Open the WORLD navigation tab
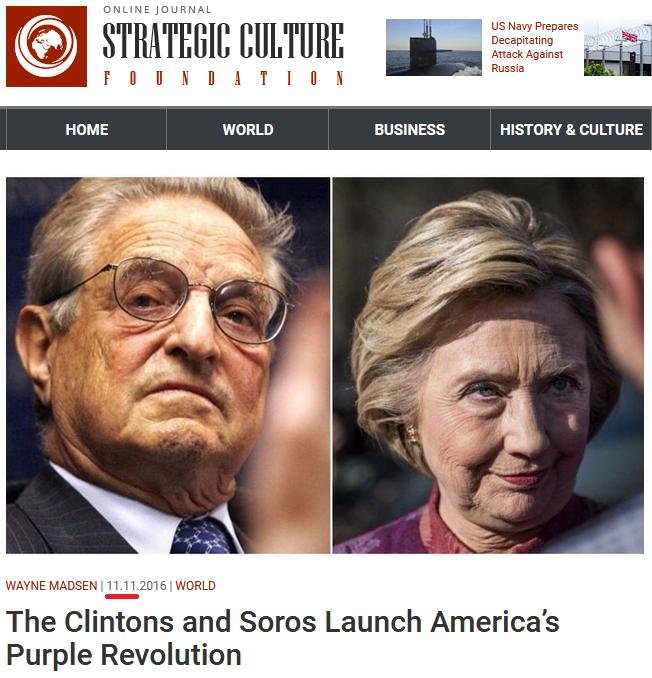Viewport: 652px width, 678px height. [248, 130]
